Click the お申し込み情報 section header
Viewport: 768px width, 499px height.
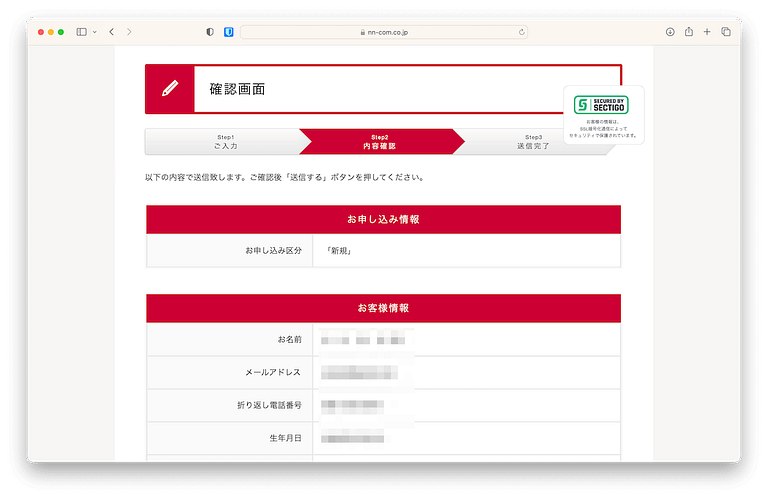click(x=383, y=219)
